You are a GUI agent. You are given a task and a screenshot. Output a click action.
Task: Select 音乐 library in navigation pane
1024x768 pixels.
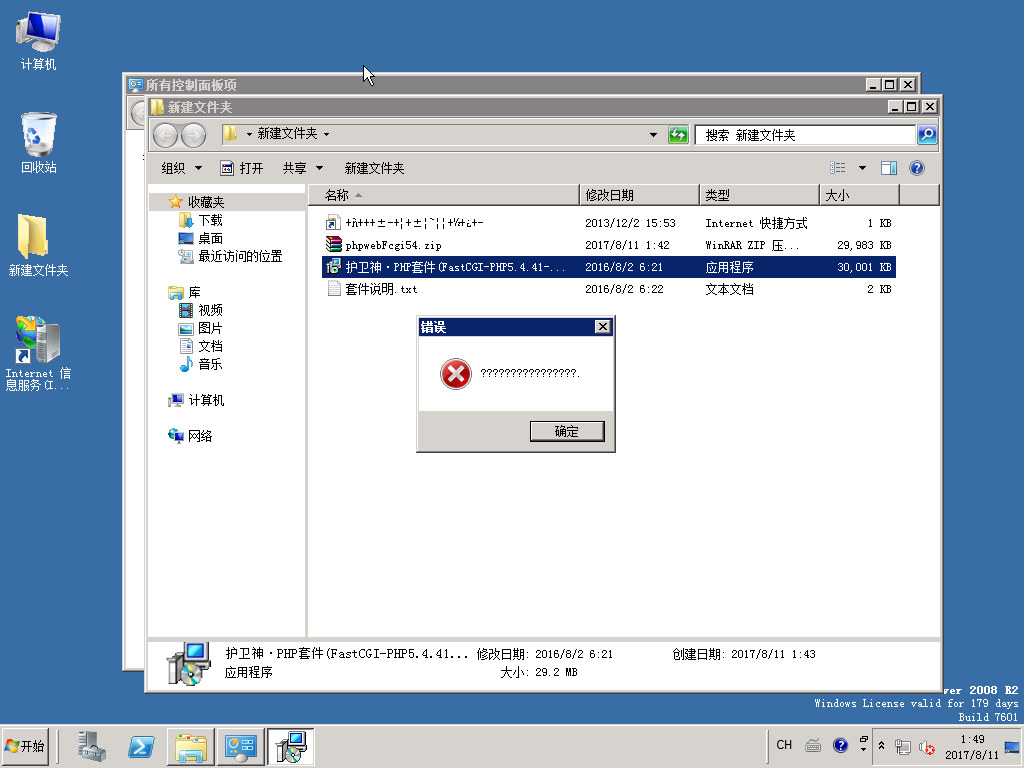point(210,364)
